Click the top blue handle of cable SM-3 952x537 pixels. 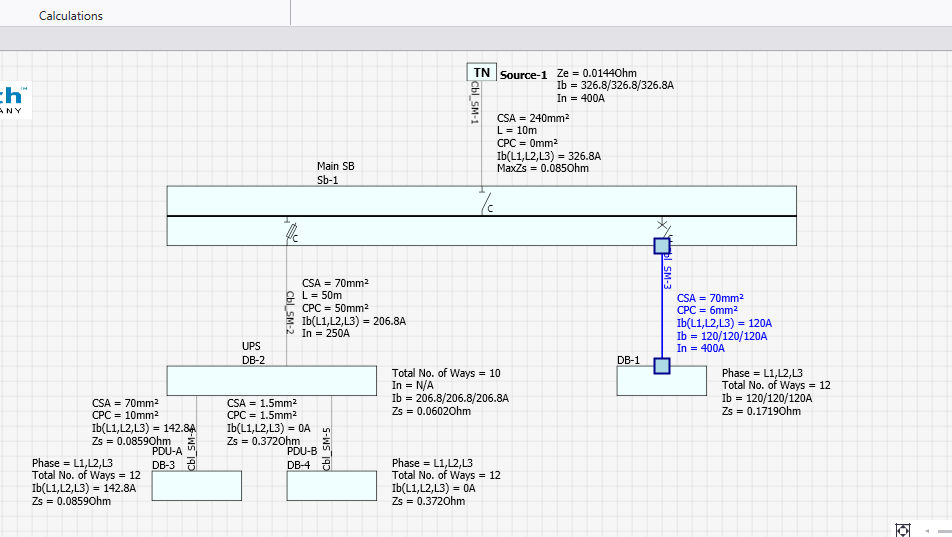click(x=662, y=245)
